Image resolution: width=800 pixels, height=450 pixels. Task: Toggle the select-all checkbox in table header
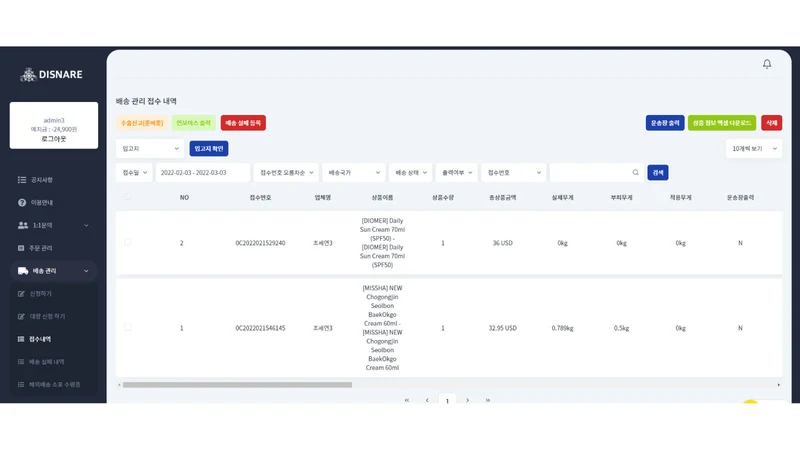(128, 197)
